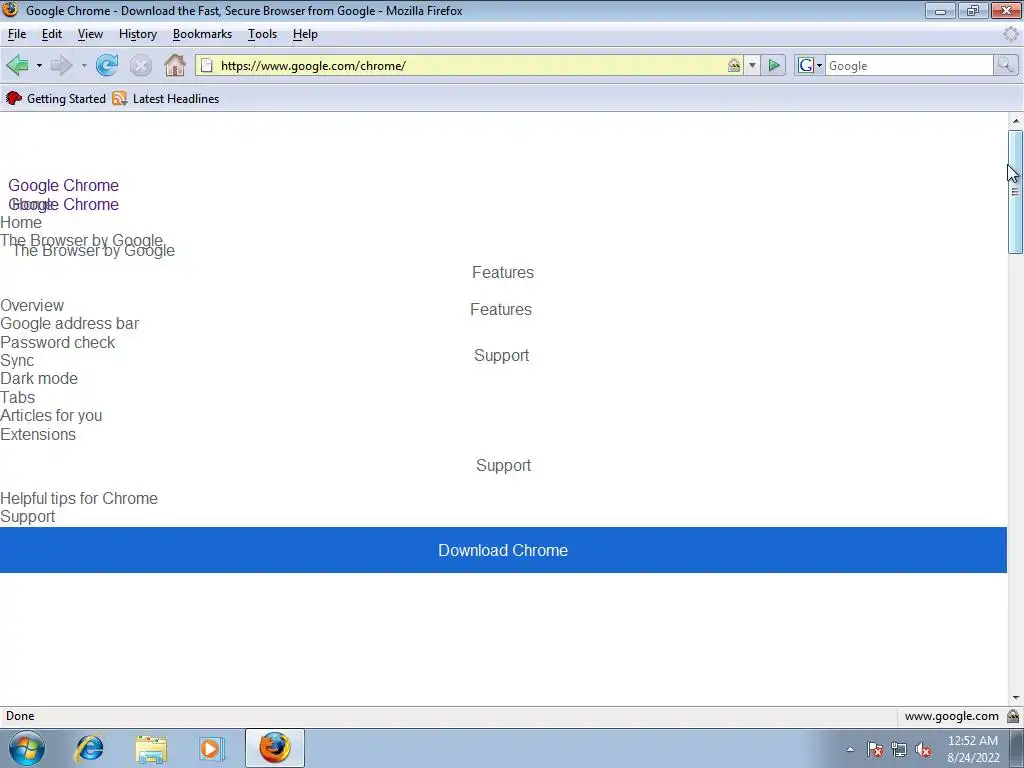
Task: Expand the address bar URL history dropdown
Action: [x=752, y=65]
